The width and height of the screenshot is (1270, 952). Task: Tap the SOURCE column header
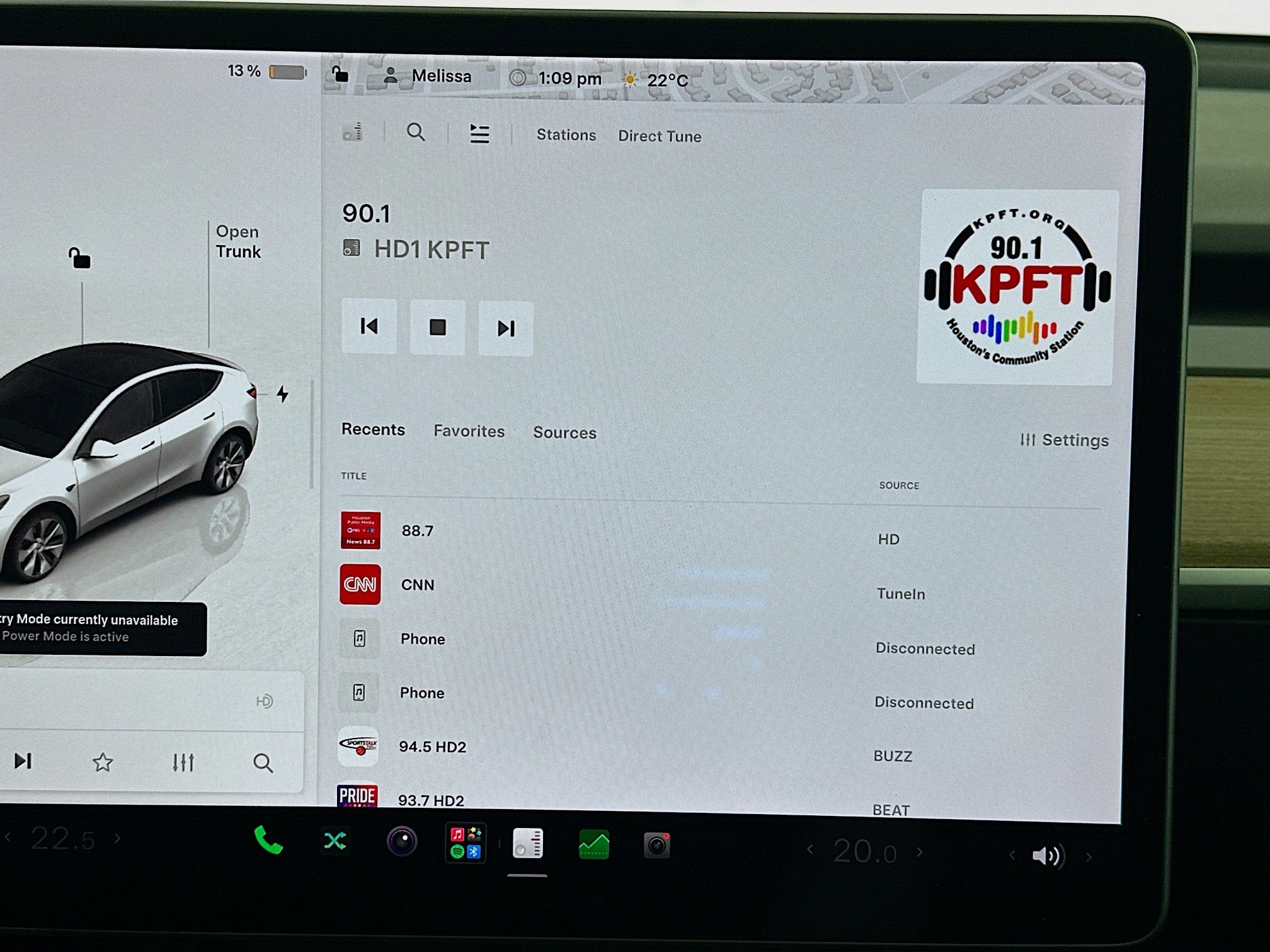899,485
